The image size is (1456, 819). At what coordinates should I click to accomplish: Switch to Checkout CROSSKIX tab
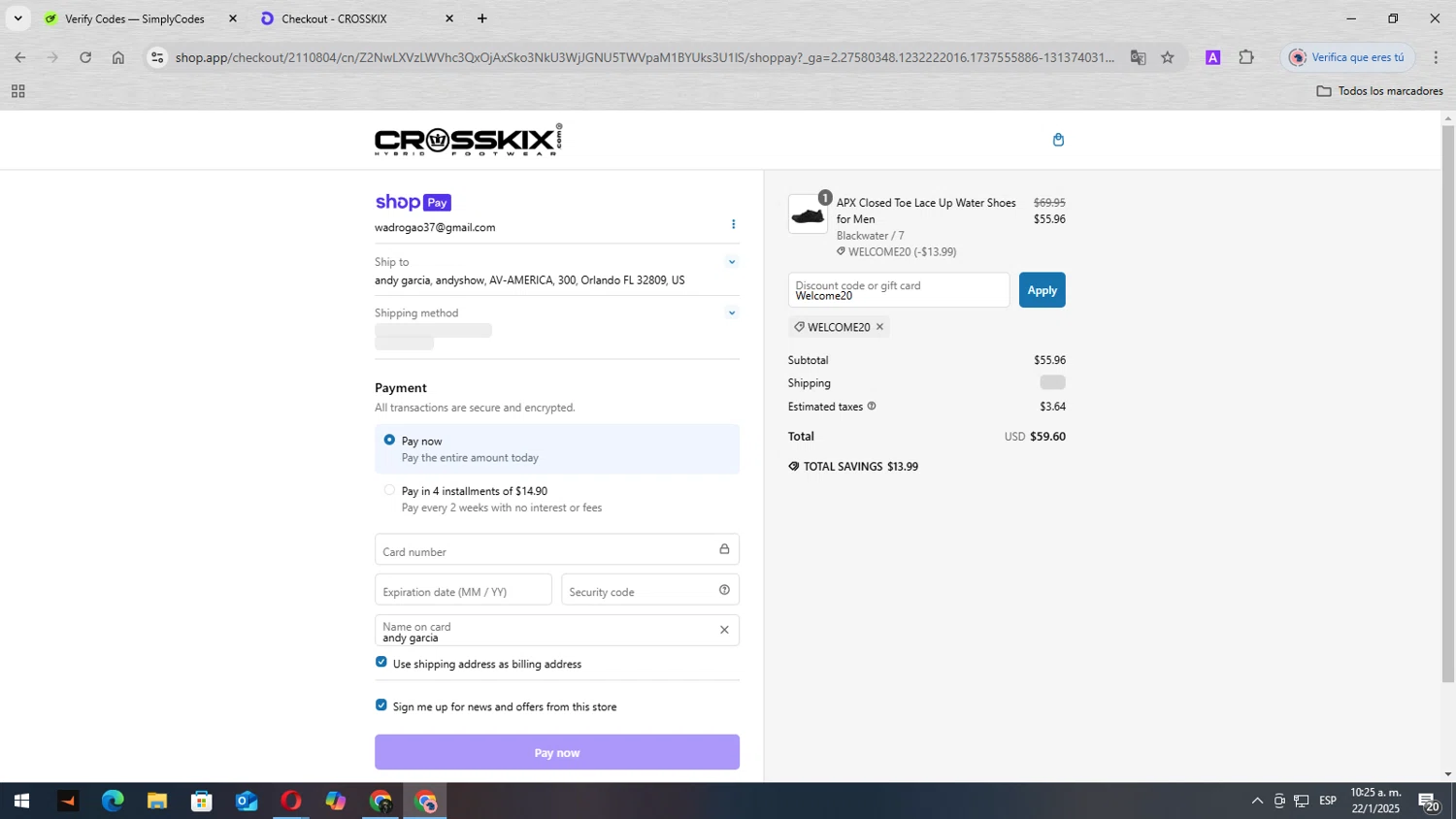coord(334,18)
